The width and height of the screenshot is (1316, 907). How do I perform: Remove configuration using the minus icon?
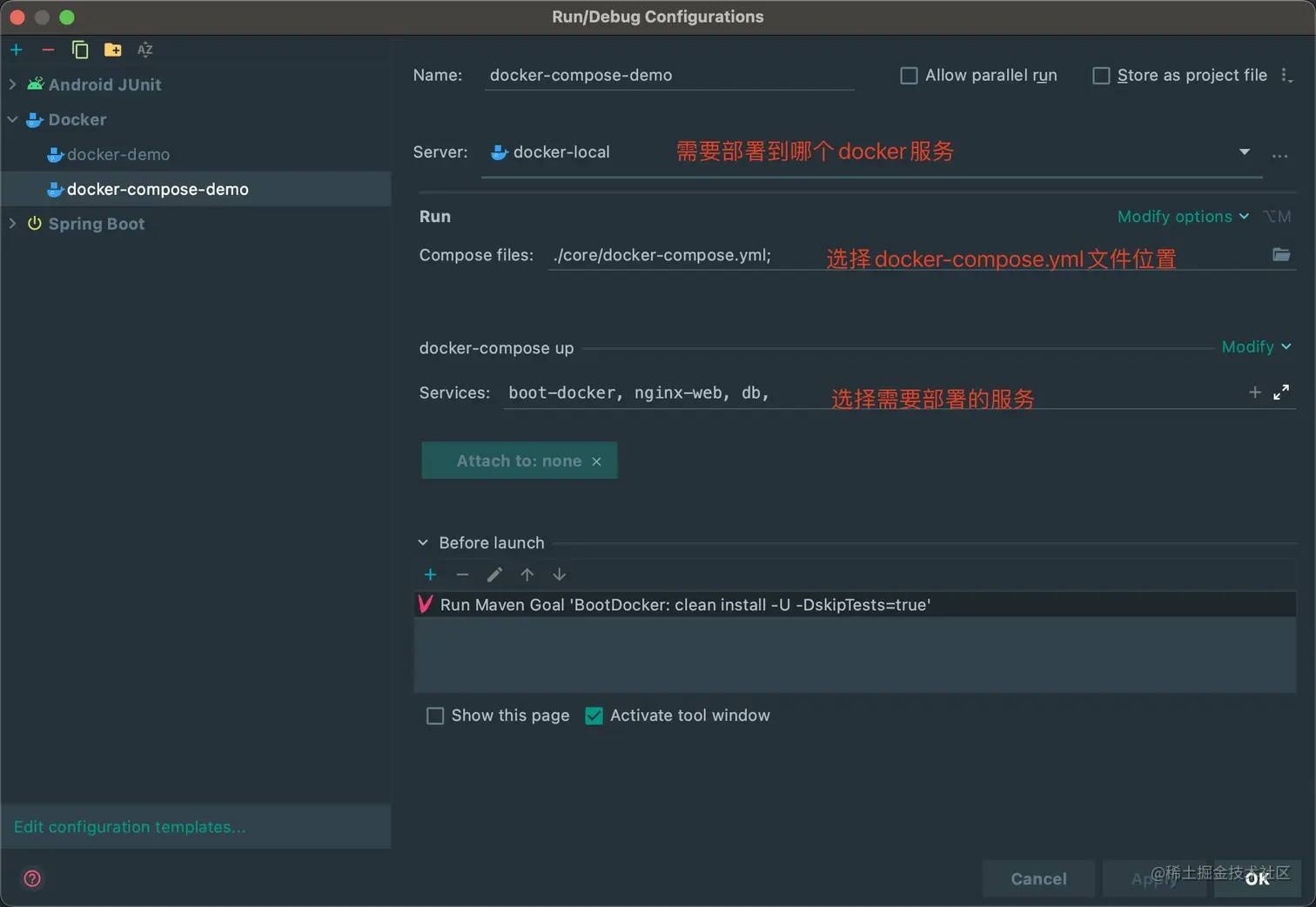click(48, 50)
